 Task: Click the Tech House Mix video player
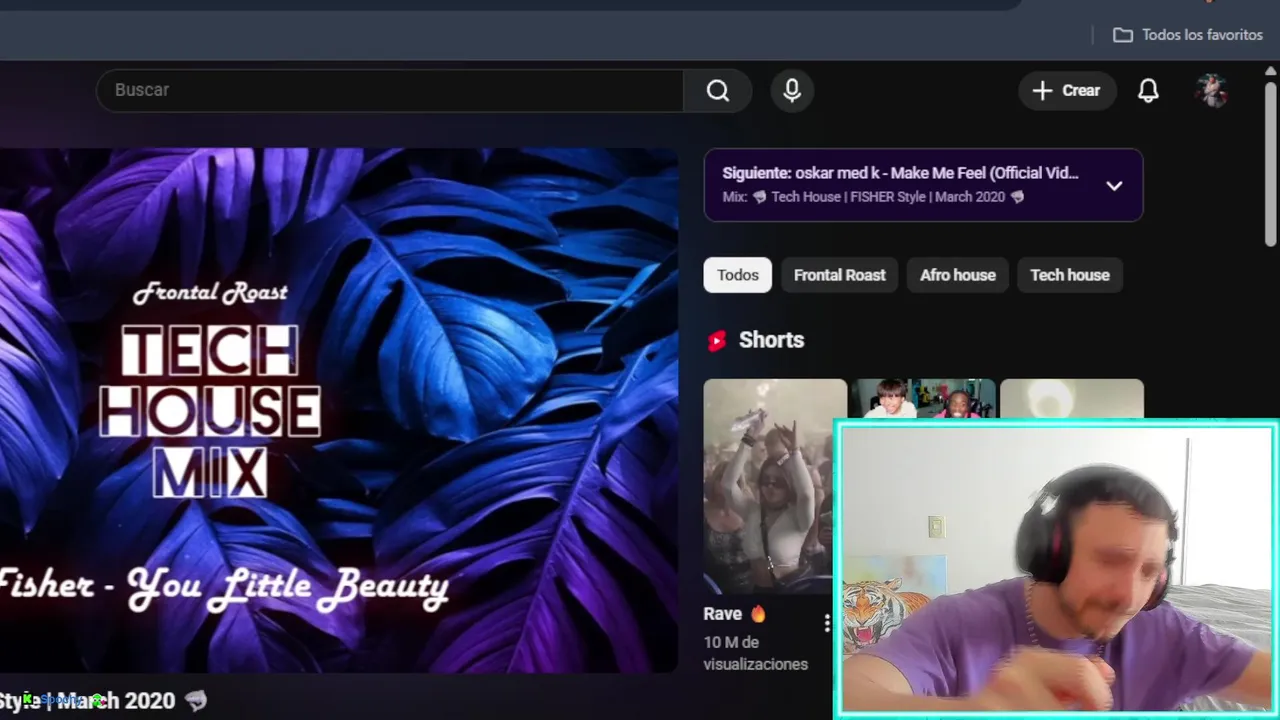click(339, 410)
